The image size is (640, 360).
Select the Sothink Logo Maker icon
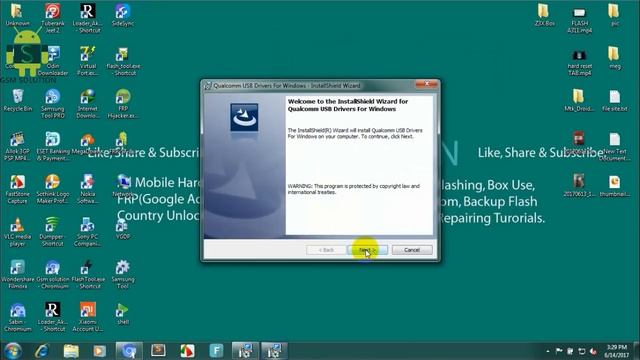pos(53,189)
